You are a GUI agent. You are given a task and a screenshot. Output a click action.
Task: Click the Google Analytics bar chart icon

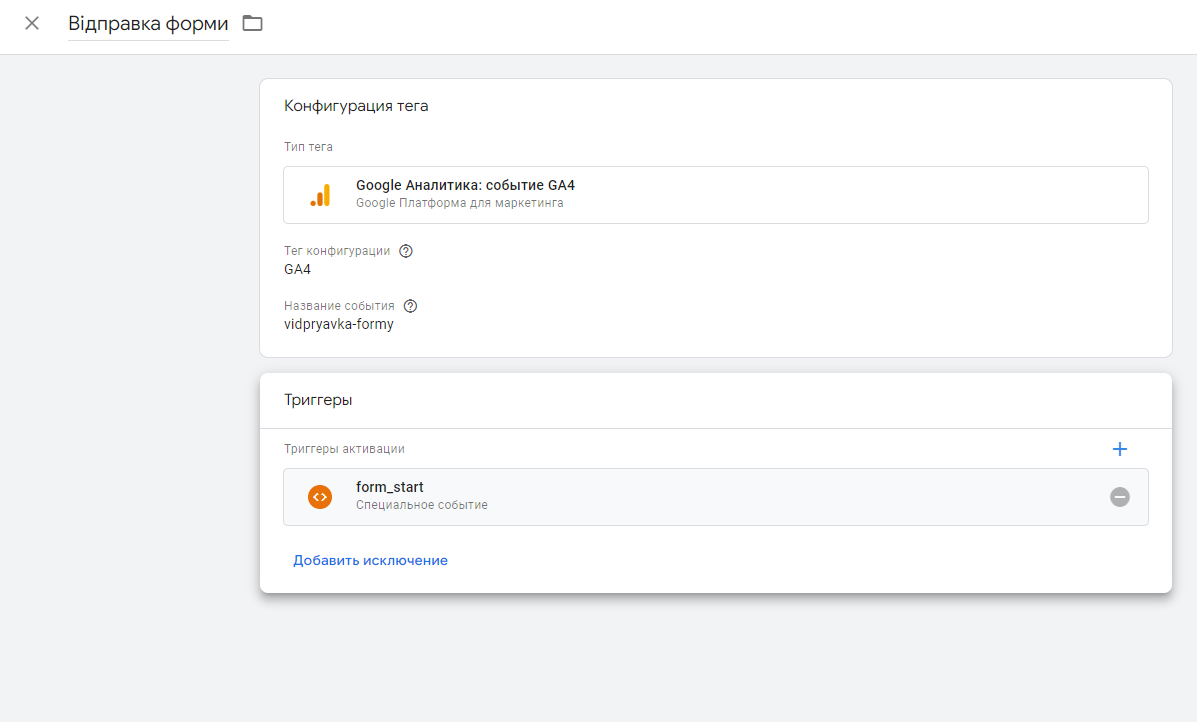[320, 195]
